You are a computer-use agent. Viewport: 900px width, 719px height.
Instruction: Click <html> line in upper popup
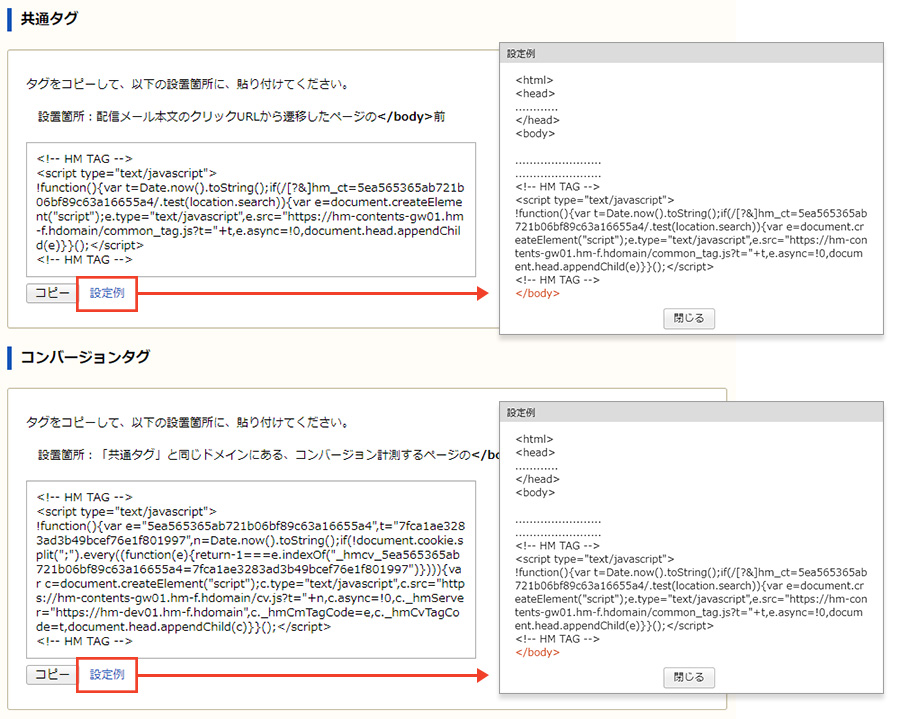click(534, 80)
